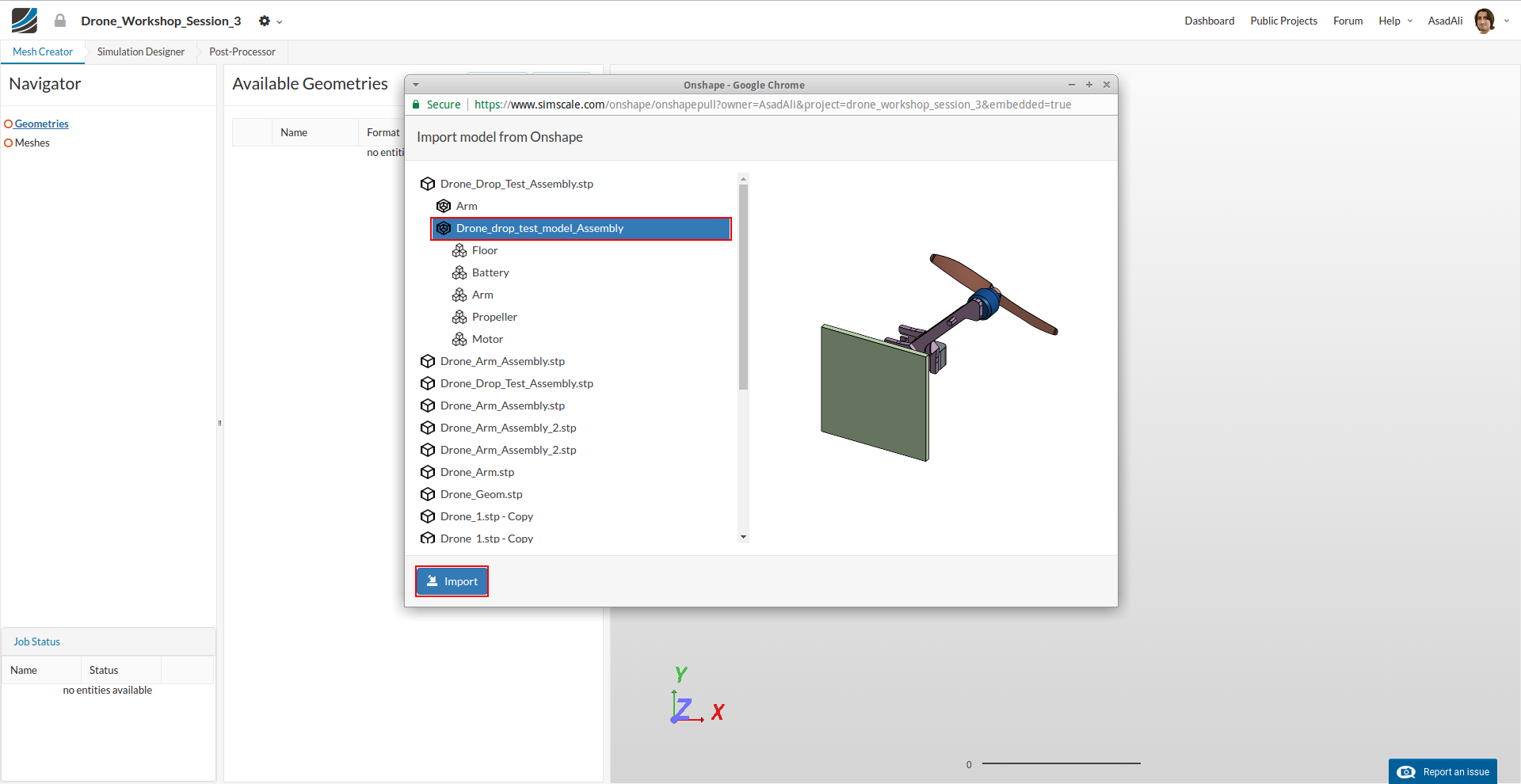Click the AsadAli username
This screenshot has height=784, width=1521.
click(1445, 21)
